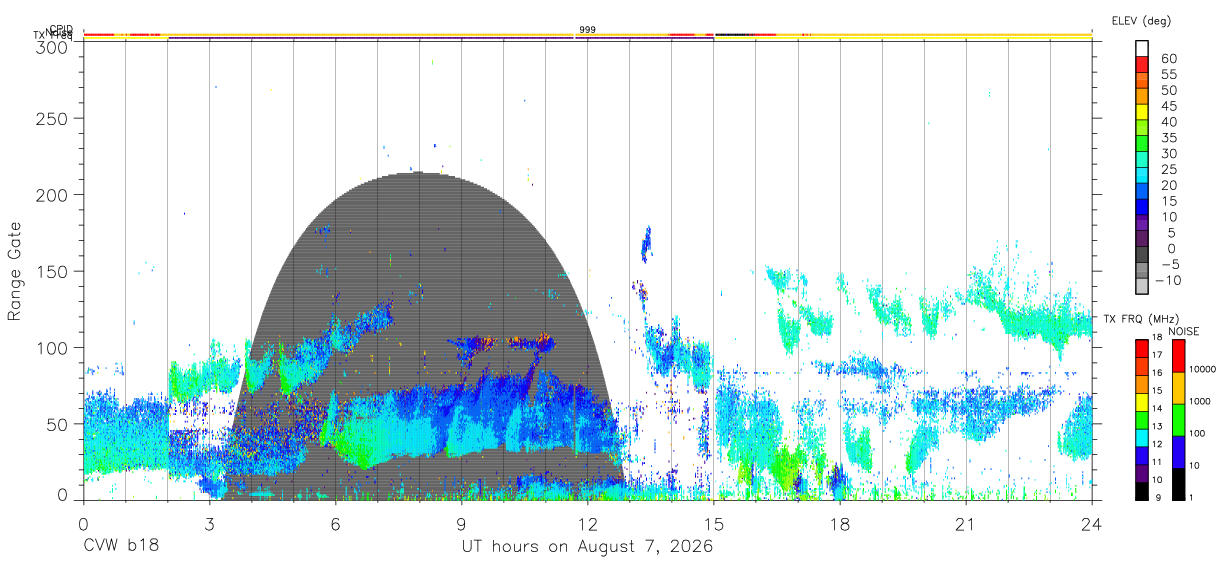Click the 100 tick on Range Gate axis
This screenshot has height=567, width=1228.
click(x=51, y=348)
